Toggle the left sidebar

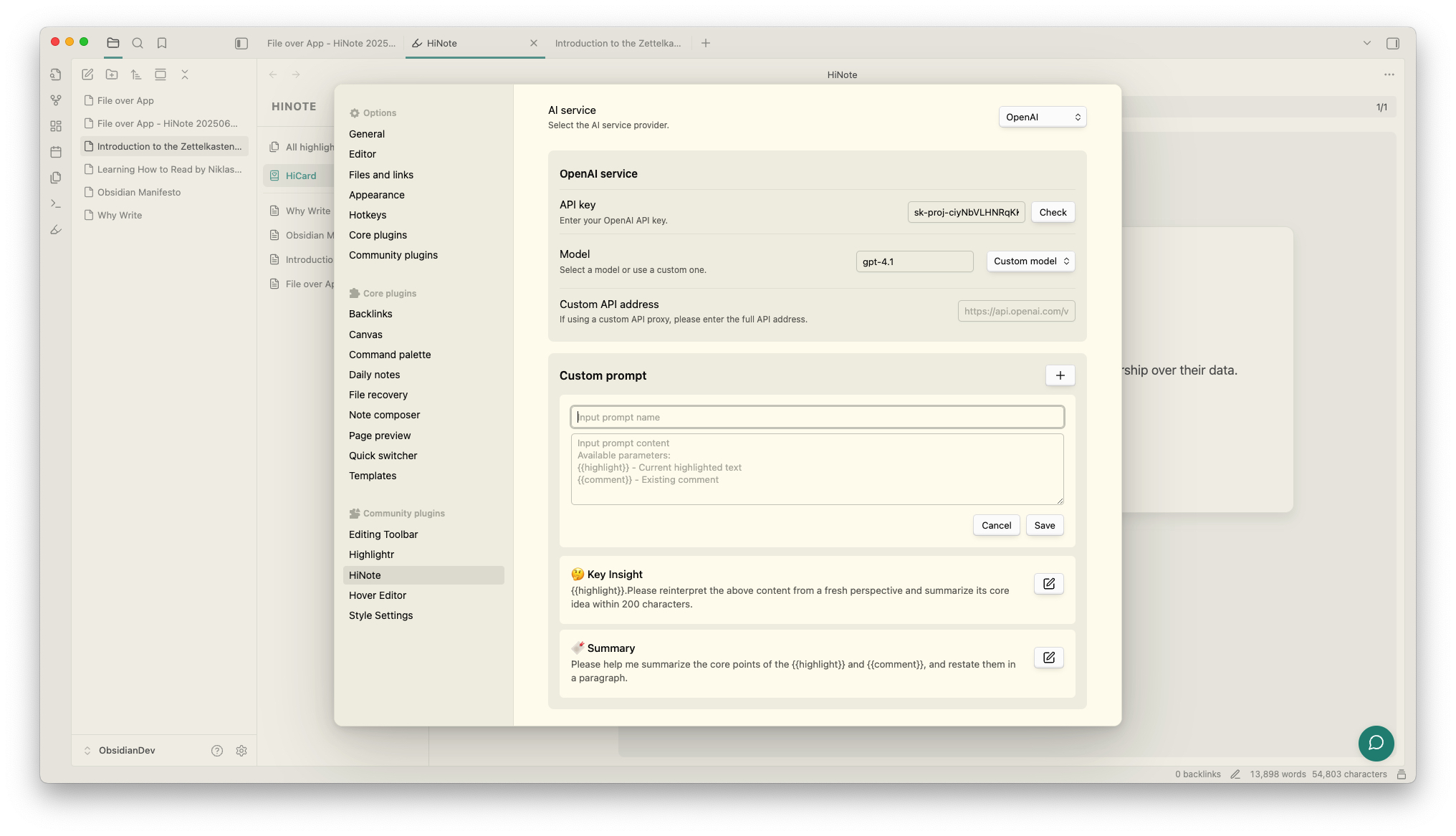tap(241, 43)
